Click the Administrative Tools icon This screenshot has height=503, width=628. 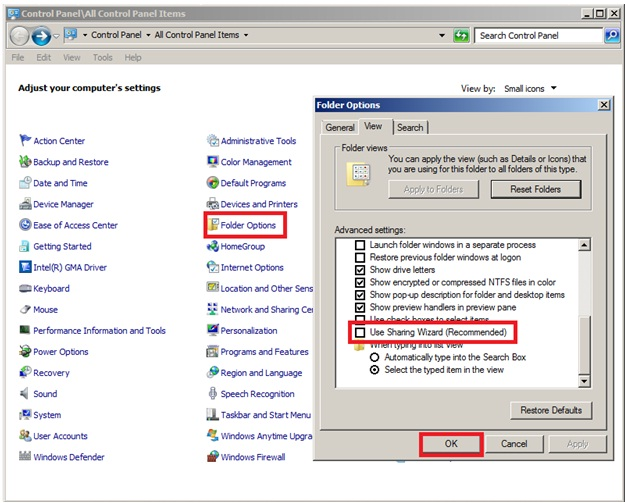(212, 140)
